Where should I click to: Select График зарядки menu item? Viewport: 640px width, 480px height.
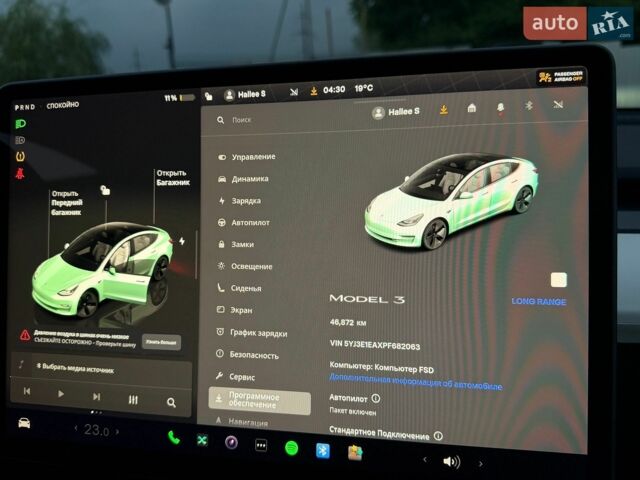click(251, 333)
